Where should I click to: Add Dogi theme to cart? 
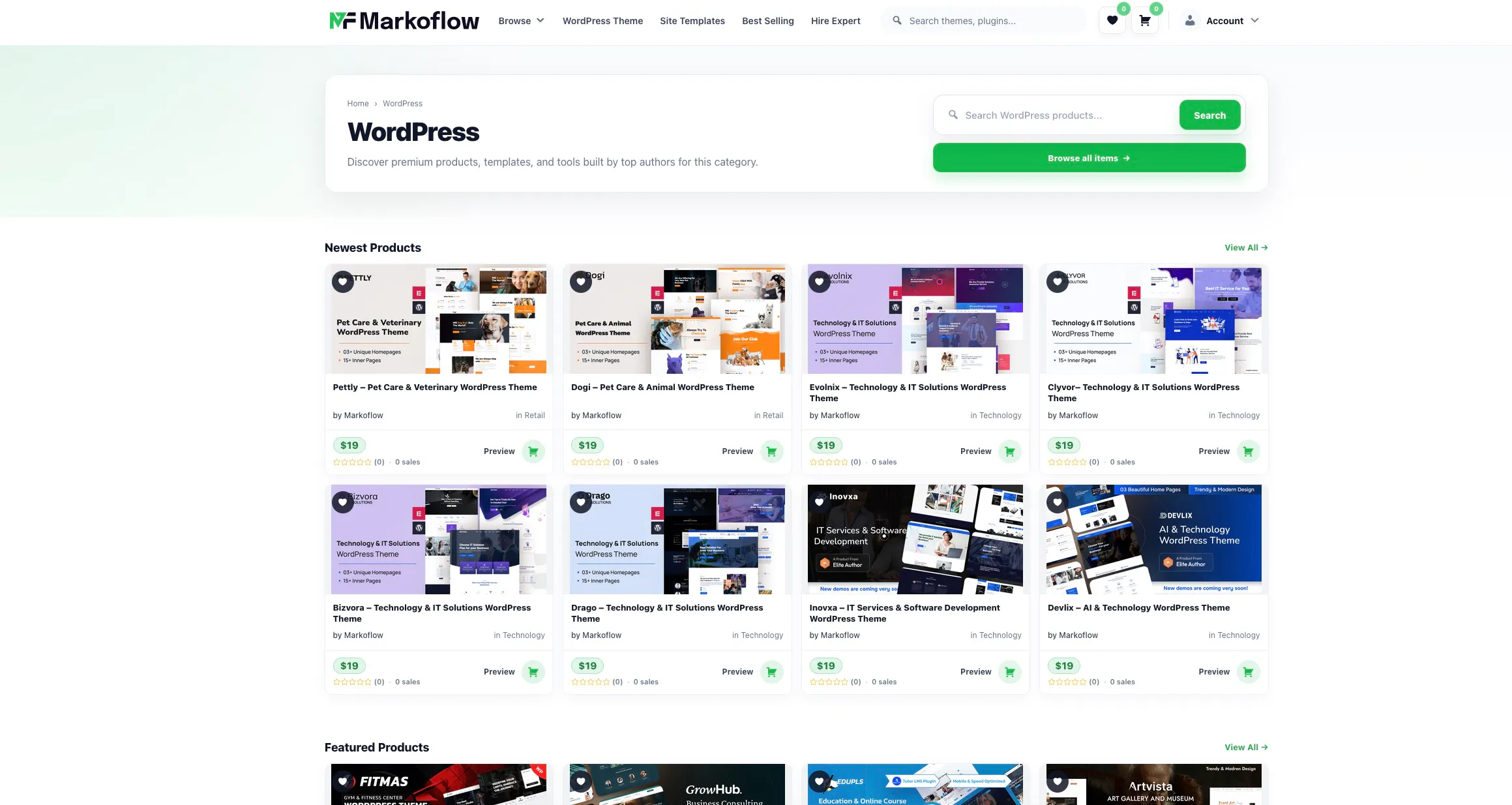pyautogui.click(x=771, y=451)
